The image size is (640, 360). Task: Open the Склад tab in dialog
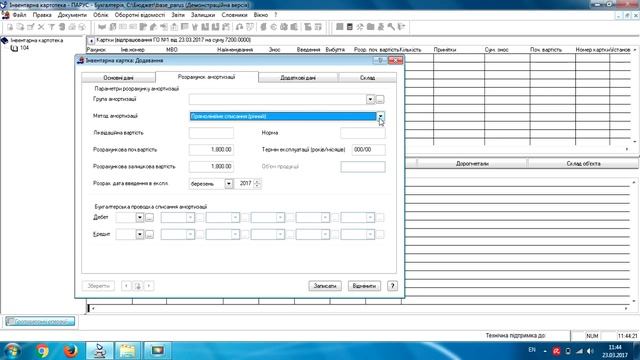(367, 78)
